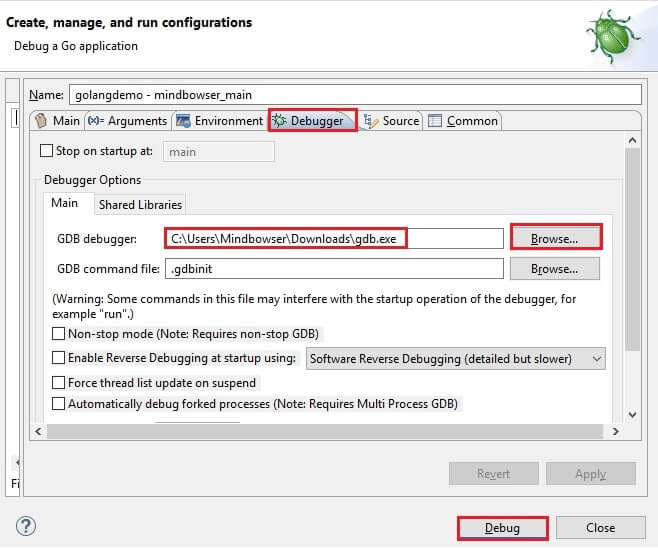Check Automatically debug forked processes
The height and width of the screenshot is (548, 658).
59,404
